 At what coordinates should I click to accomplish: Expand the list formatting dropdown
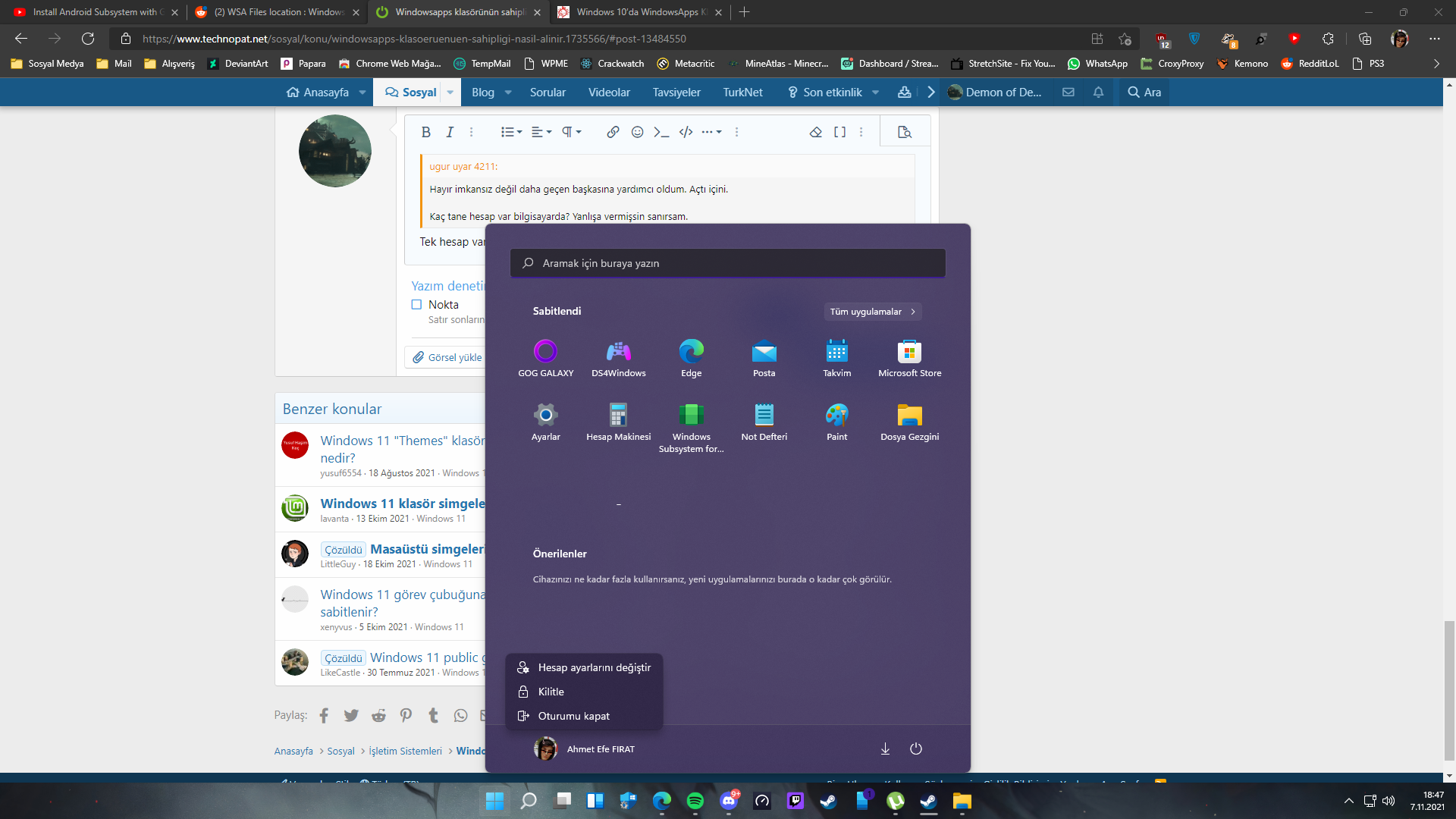pyautogui.click(x=512, y=132)
